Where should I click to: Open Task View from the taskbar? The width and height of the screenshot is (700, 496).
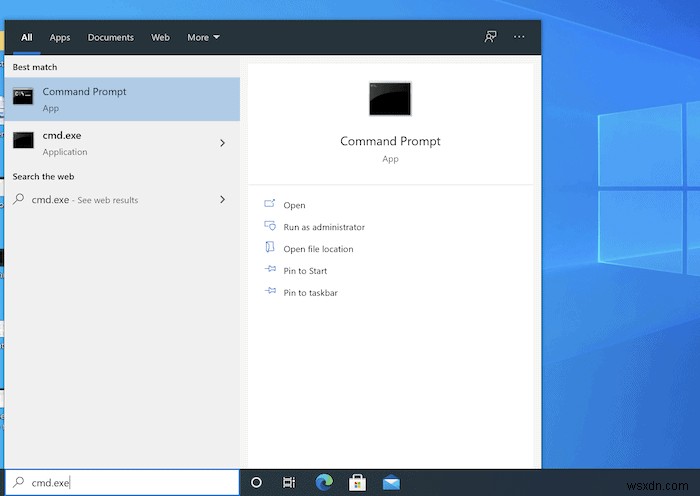(x=289, y=482)
